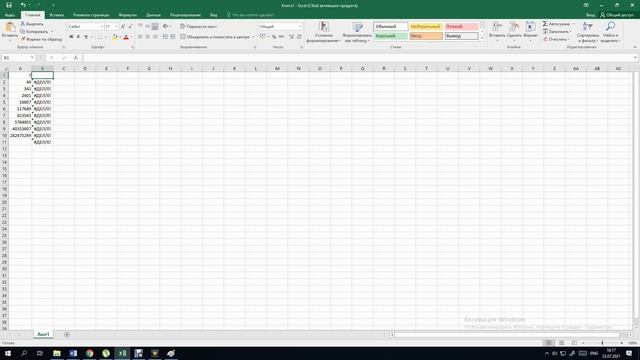The width and height of the screenshot is (640, 360).
Task: Click the Insert Function fx icon
Action: tap(76, 58)
